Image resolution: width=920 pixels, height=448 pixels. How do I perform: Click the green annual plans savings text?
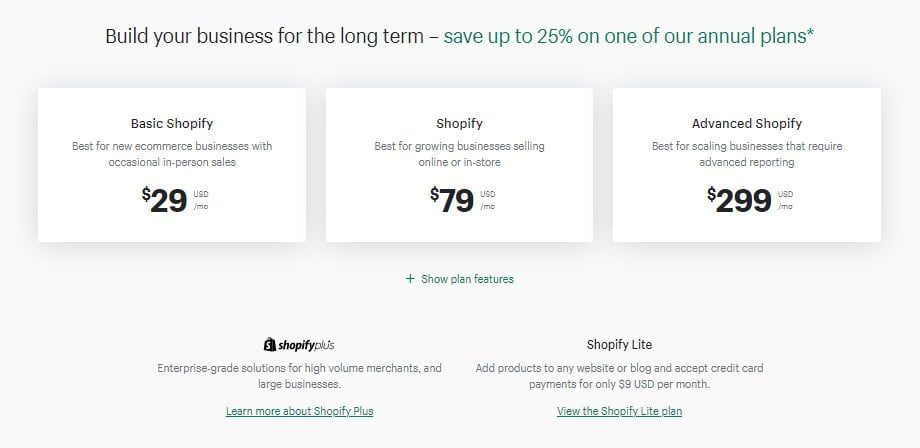[x=628, y=36]
